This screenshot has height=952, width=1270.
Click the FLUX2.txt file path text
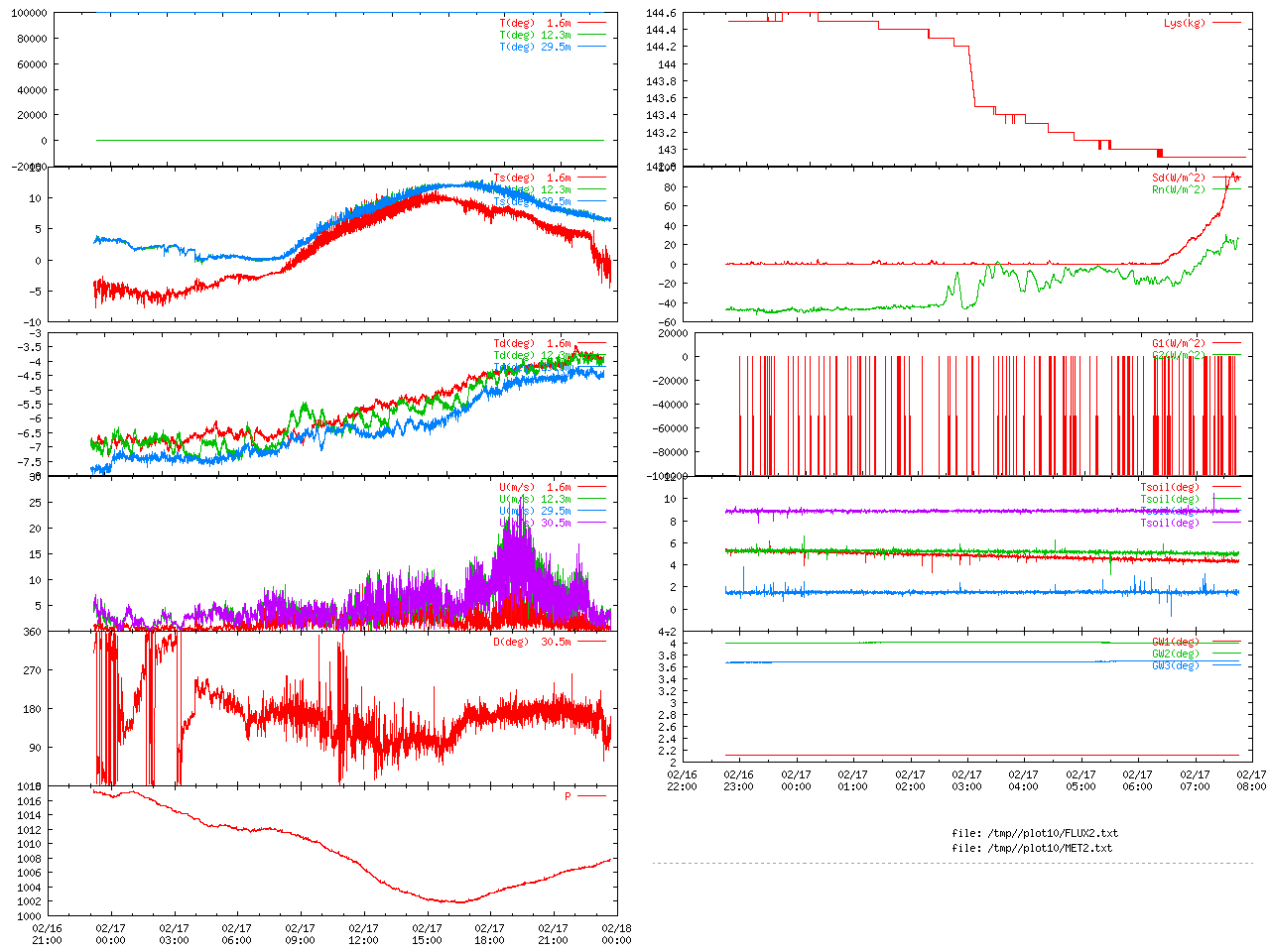1035,833
